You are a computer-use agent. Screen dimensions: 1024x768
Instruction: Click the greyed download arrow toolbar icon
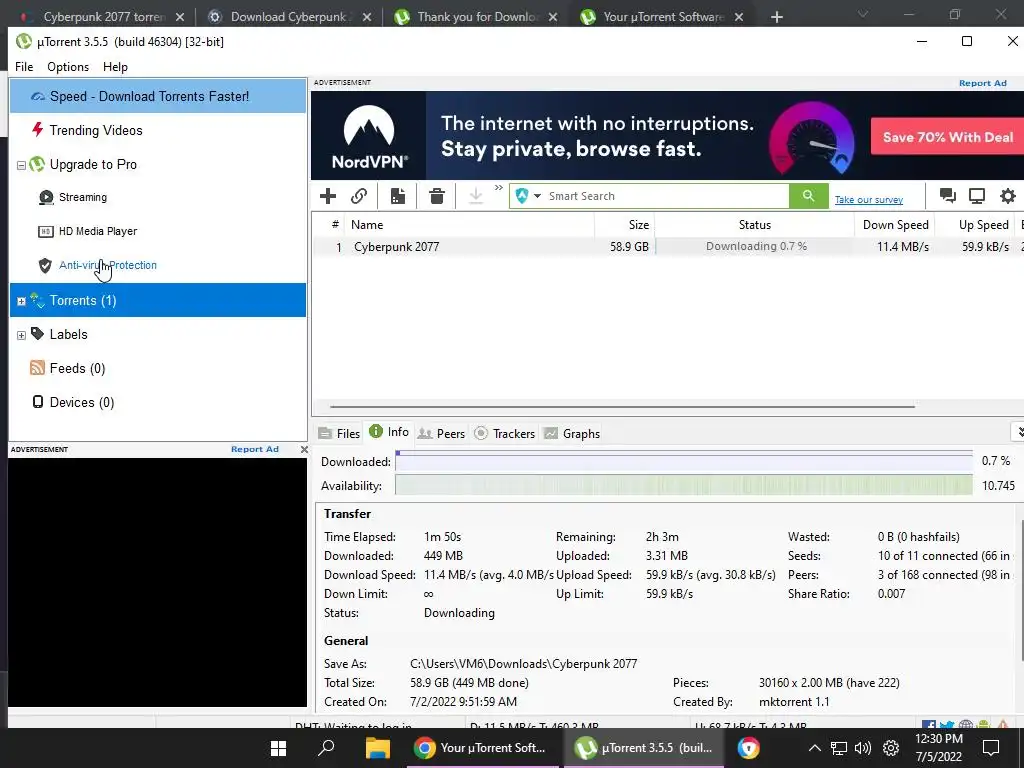point(476,196)
